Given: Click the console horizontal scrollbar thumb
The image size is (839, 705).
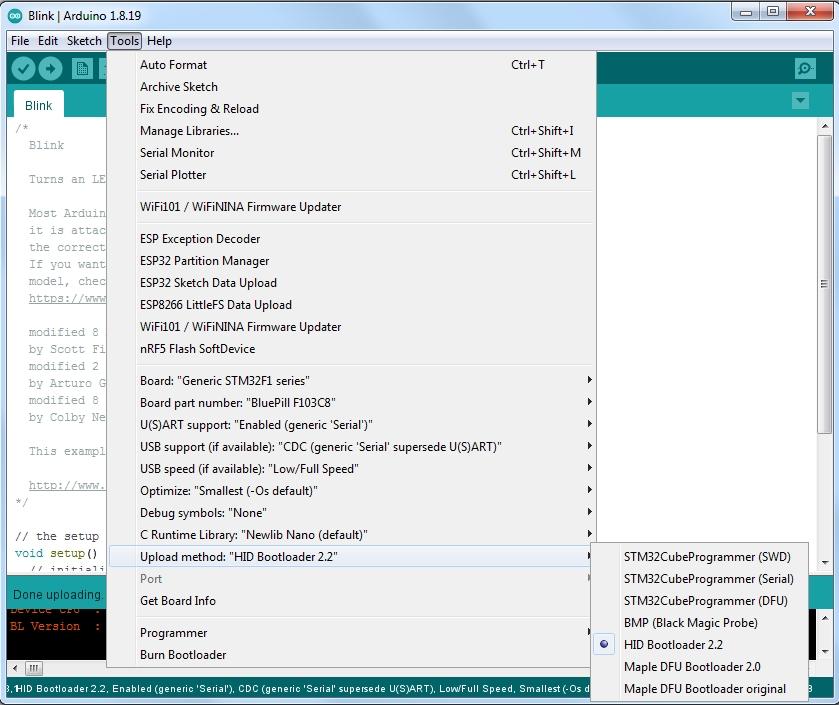Looking at the screenshot, I should point(34,668).
